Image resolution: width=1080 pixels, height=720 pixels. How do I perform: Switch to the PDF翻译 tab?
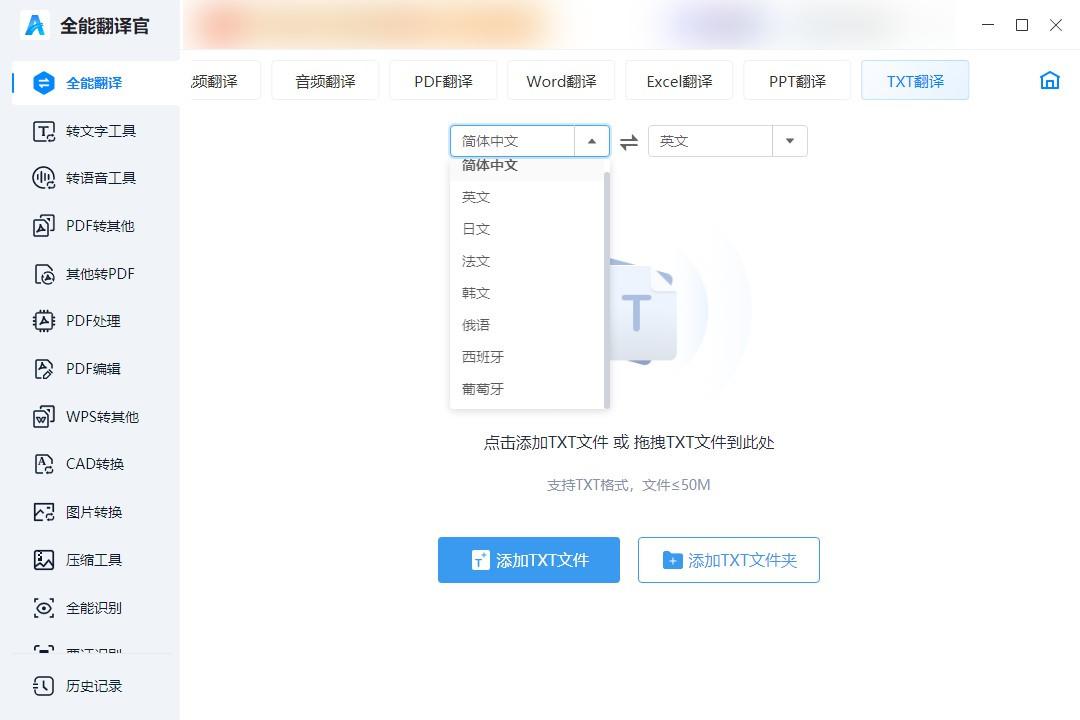(x=443, y=81)
